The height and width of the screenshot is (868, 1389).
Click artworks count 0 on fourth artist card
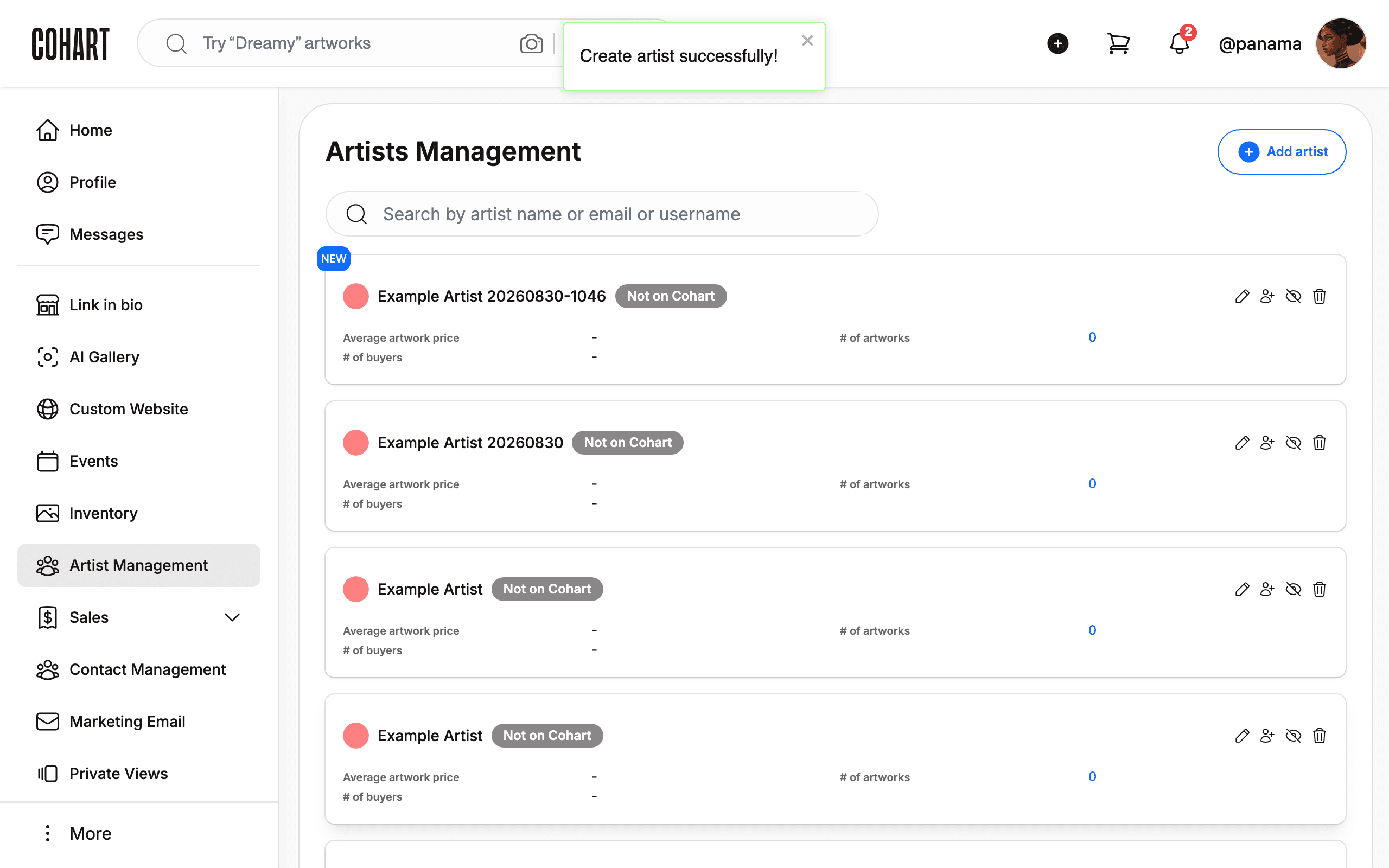click(1092, 776)
